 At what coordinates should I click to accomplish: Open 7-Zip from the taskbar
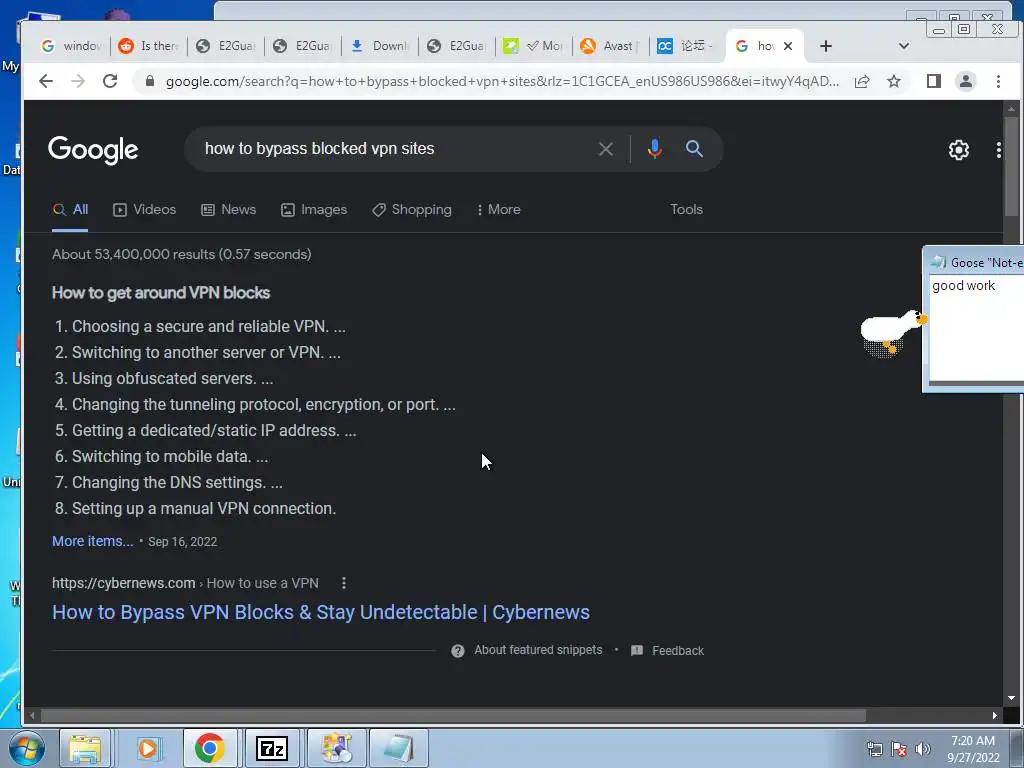(272, 748)
